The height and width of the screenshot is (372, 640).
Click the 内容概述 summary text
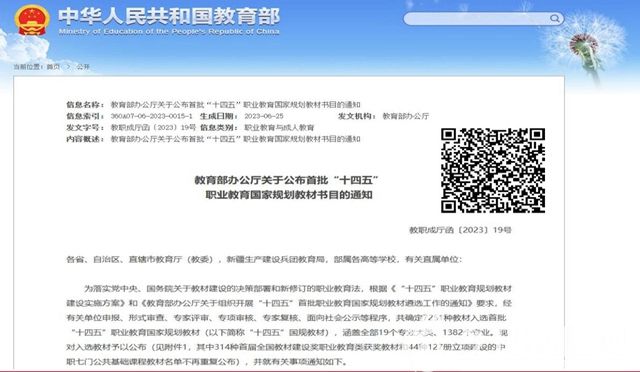point(236,139)
